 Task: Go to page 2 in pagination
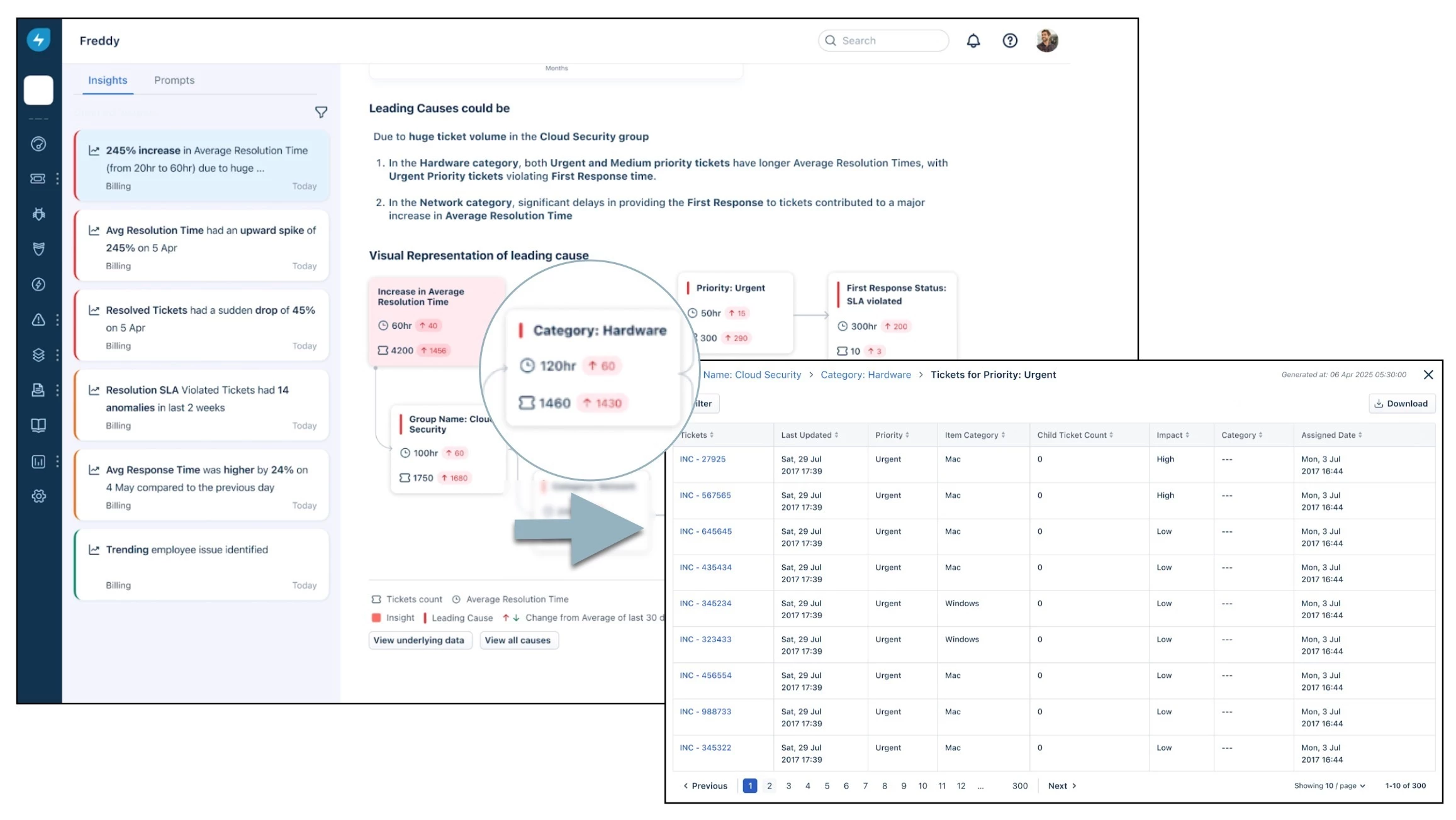point(769,786)
